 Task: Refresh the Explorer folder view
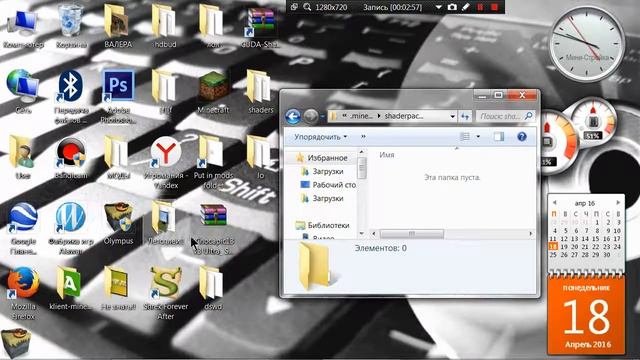(465, 116)
